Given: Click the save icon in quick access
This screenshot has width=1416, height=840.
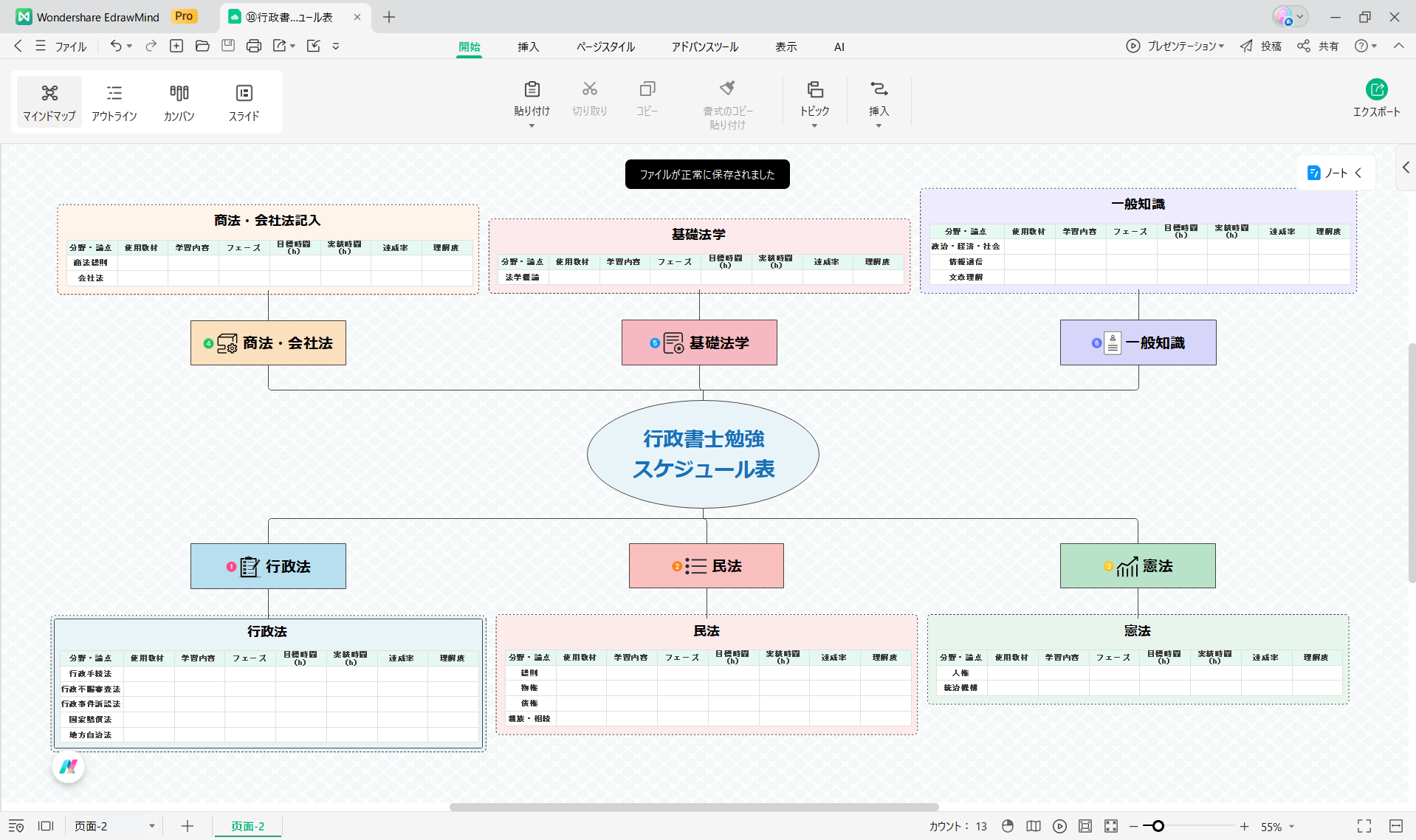Looking at the screenshot, I should 227,46.
